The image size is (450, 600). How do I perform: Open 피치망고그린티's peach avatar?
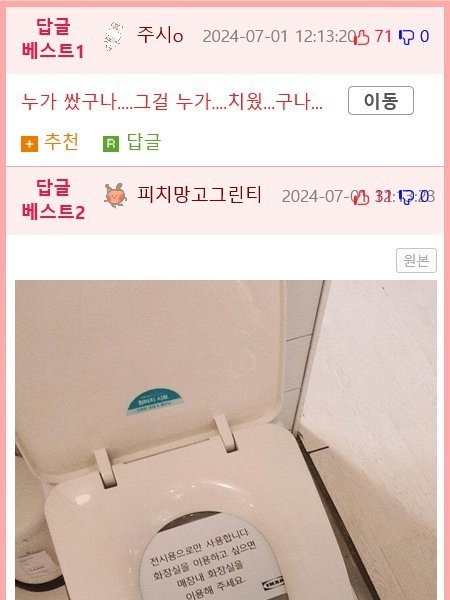click(x=115, y=195)
